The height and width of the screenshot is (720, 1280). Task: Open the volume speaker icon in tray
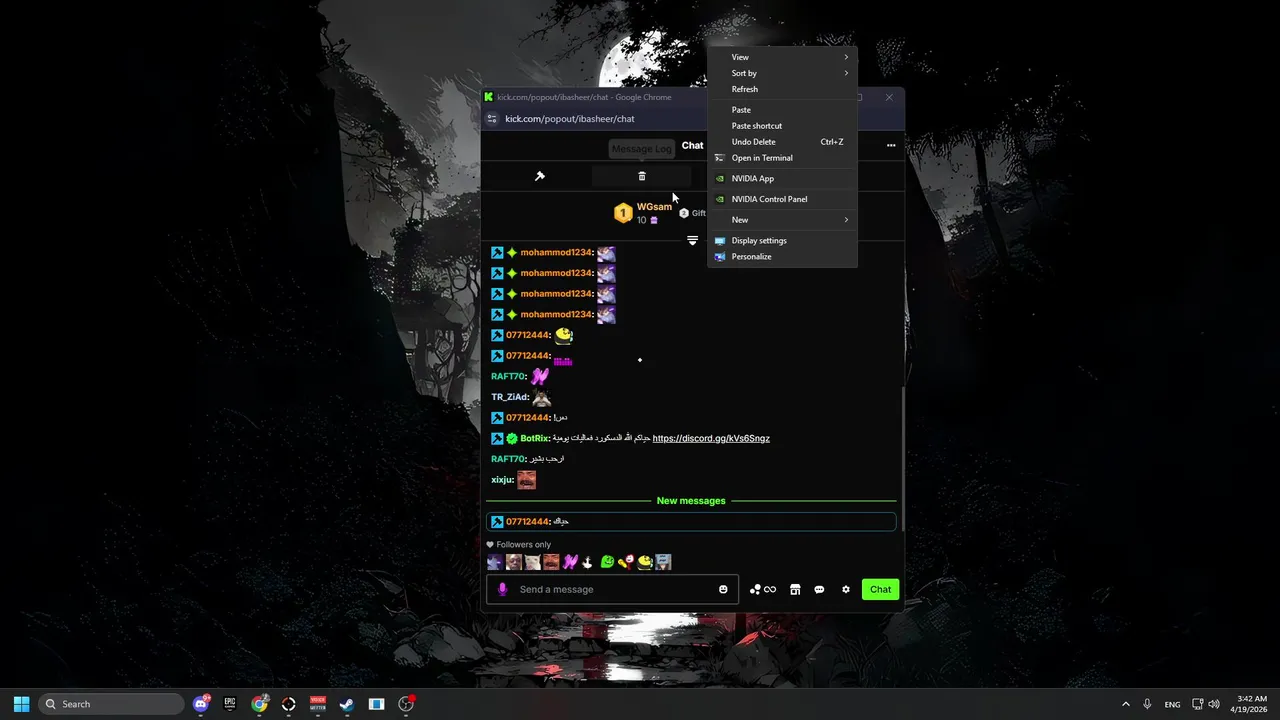1214,704
